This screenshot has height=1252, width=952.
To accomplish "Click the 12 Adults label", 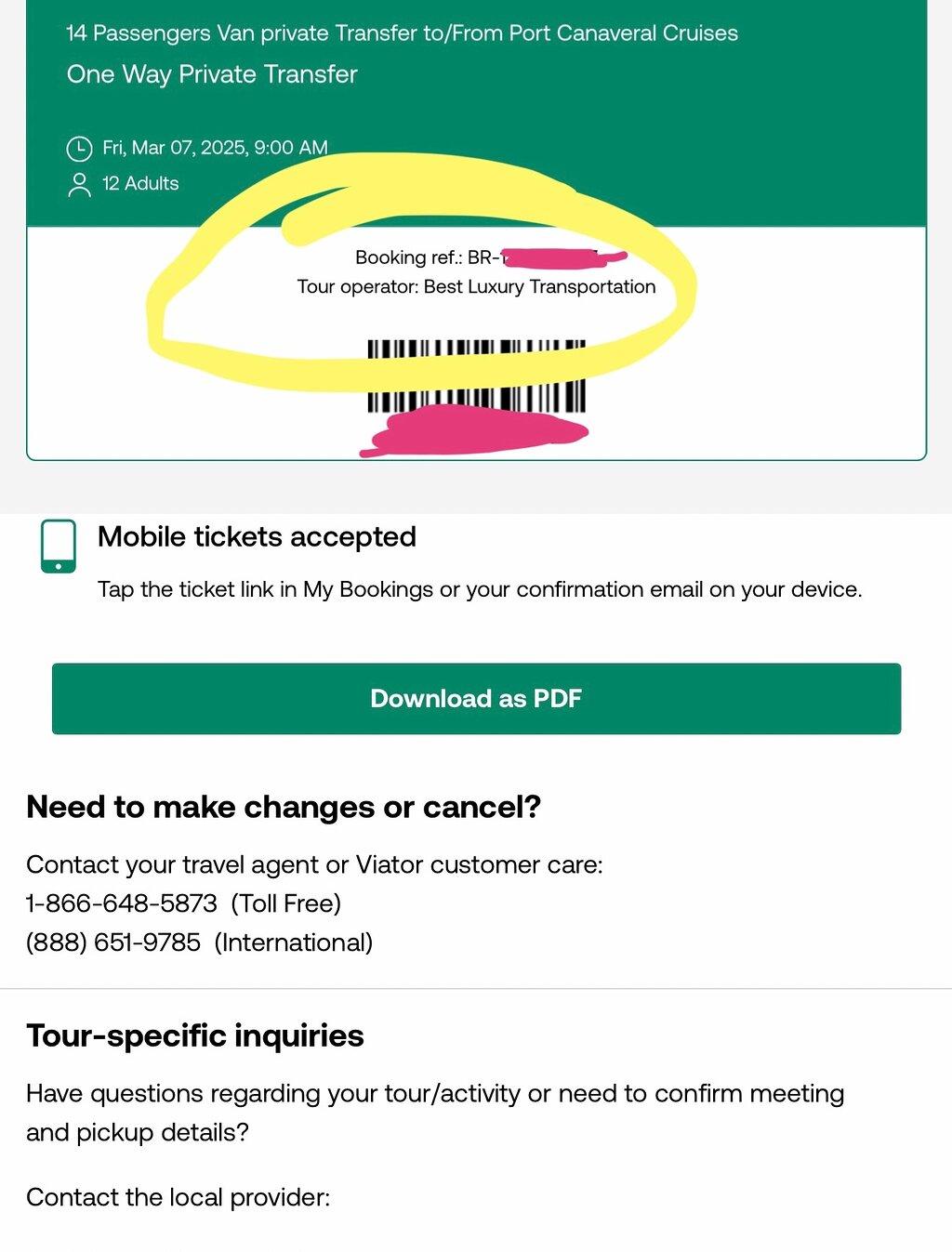I will click(x=140, y=183).
